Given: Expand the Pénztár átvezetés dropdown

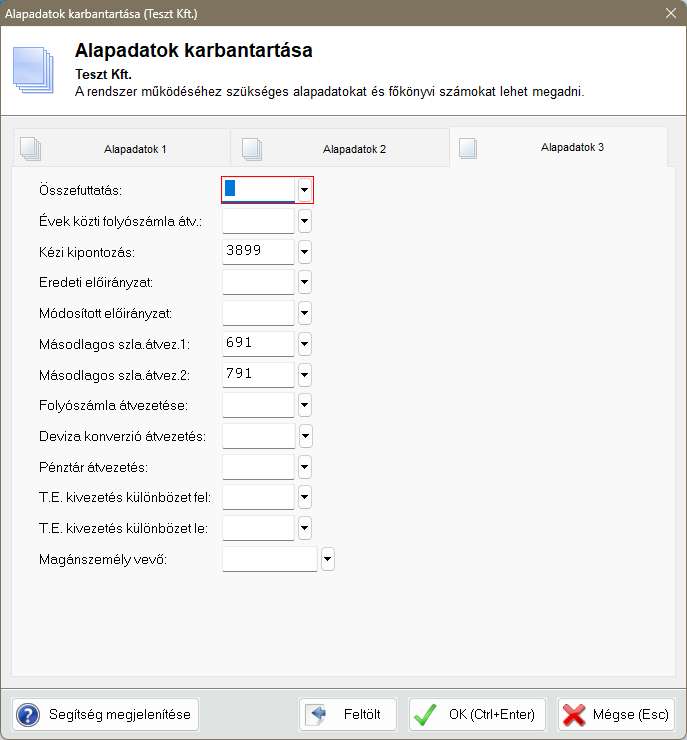Looking at the screenshot, I should click(x=305, y=467).
